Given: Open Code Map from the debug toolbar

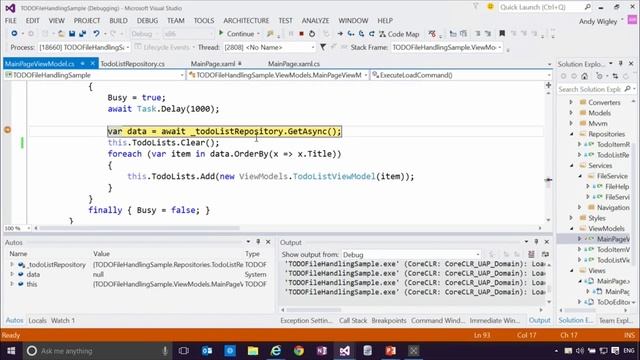Looking at the screenshot, I should click(x=399, y=34).
